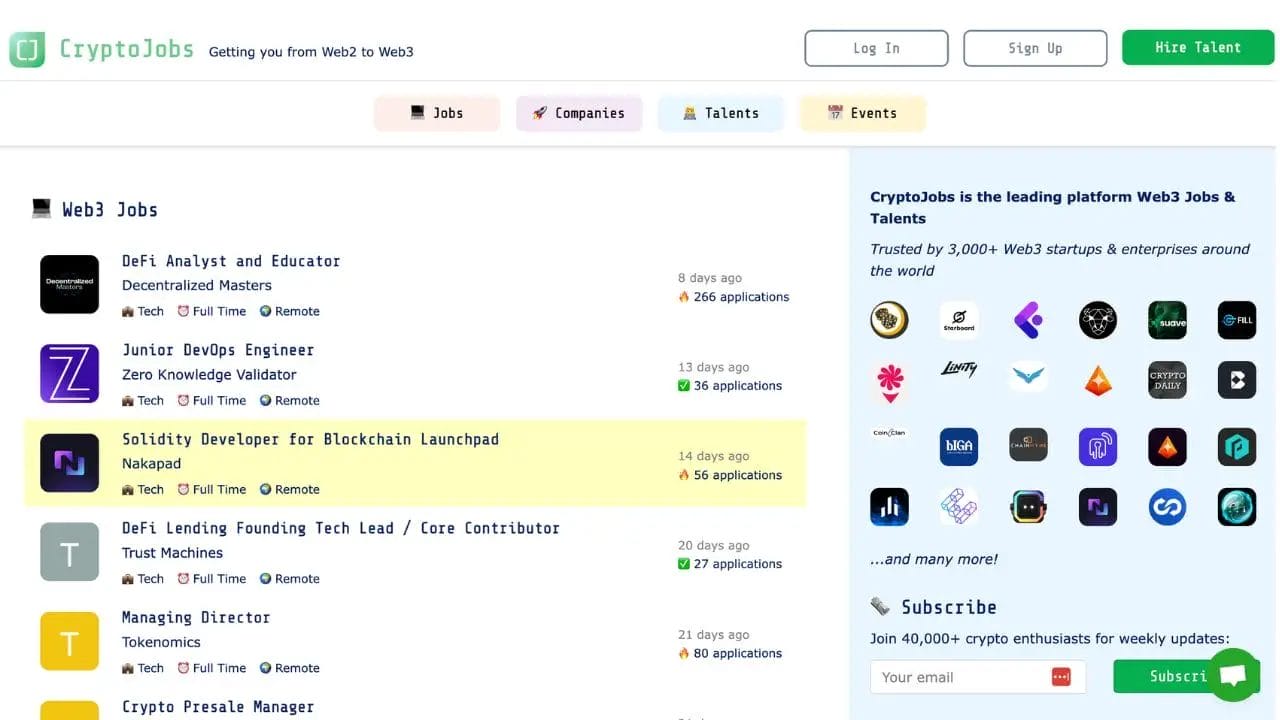Click the Starboard partner logo
Viewport: 1280px width, 720px height.
tap(959, 320)
